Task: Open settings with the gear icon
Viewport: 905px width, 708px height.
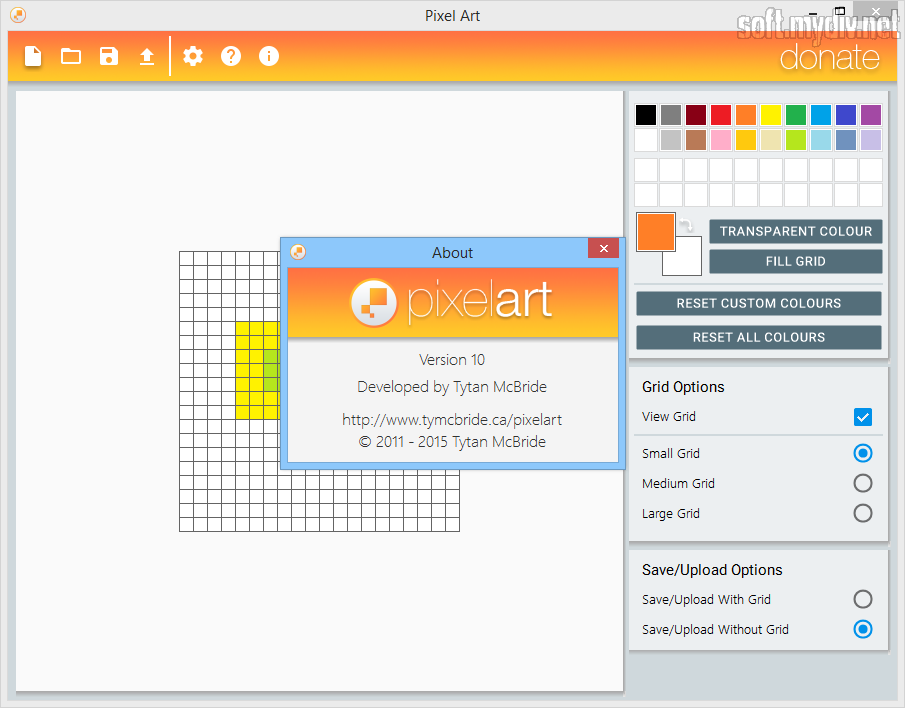Action: [x=193, y=56]
